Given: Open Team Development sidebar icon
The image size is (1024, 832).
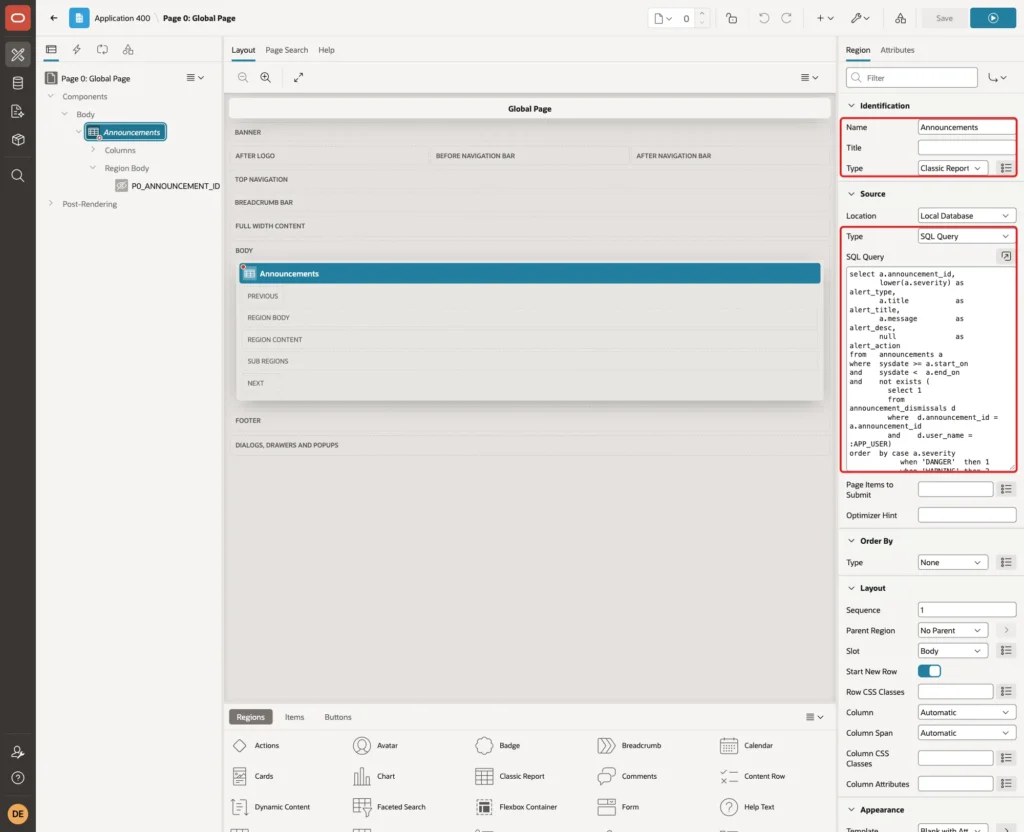Looking at the screenshot, I should pyautogui.click(x=18, y=111).
